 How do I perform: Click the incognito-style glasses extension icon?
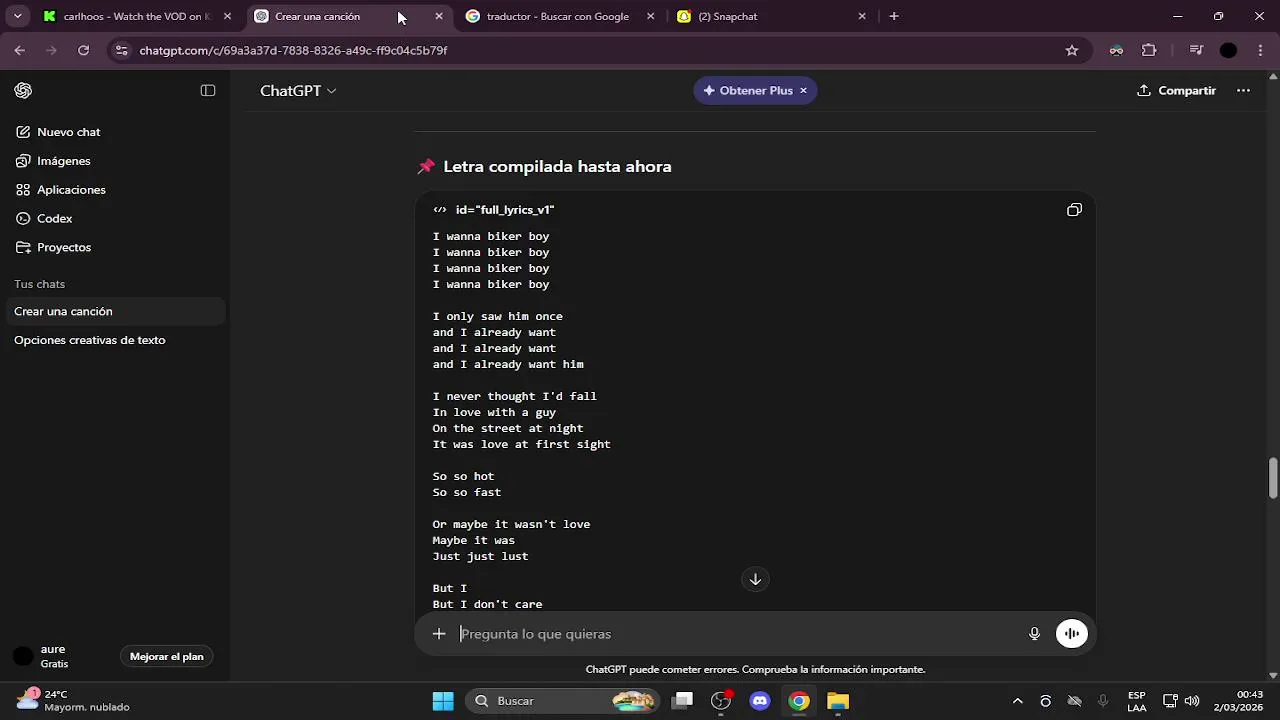[1116, 50]
